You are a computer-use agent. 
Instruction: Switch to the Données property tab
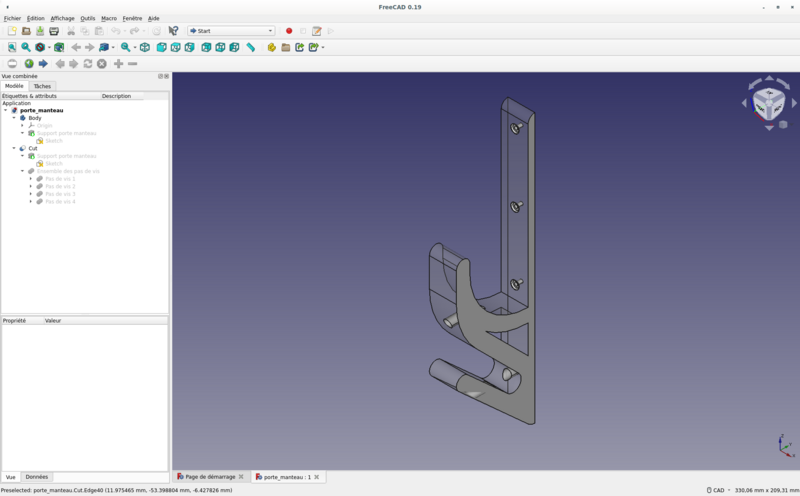(37, 477)
